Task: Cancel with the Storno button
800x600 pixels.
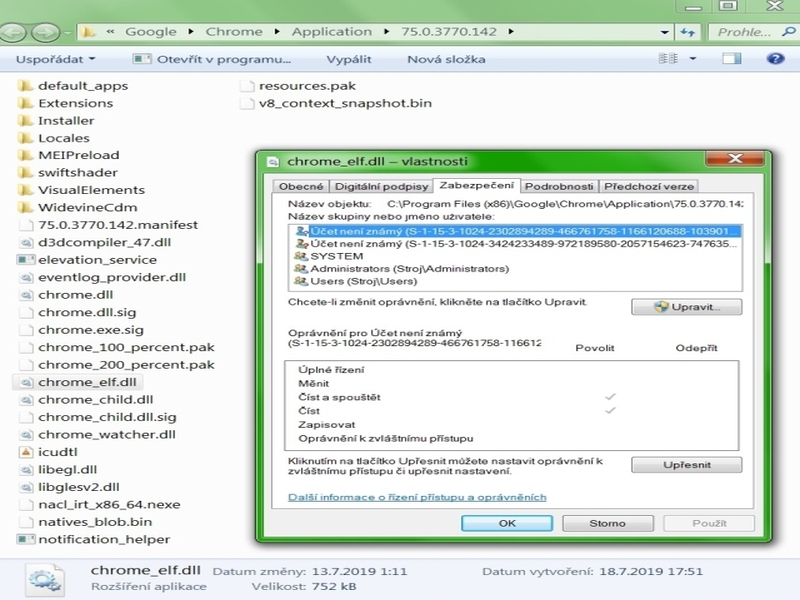Action: [x=608, y=523]
